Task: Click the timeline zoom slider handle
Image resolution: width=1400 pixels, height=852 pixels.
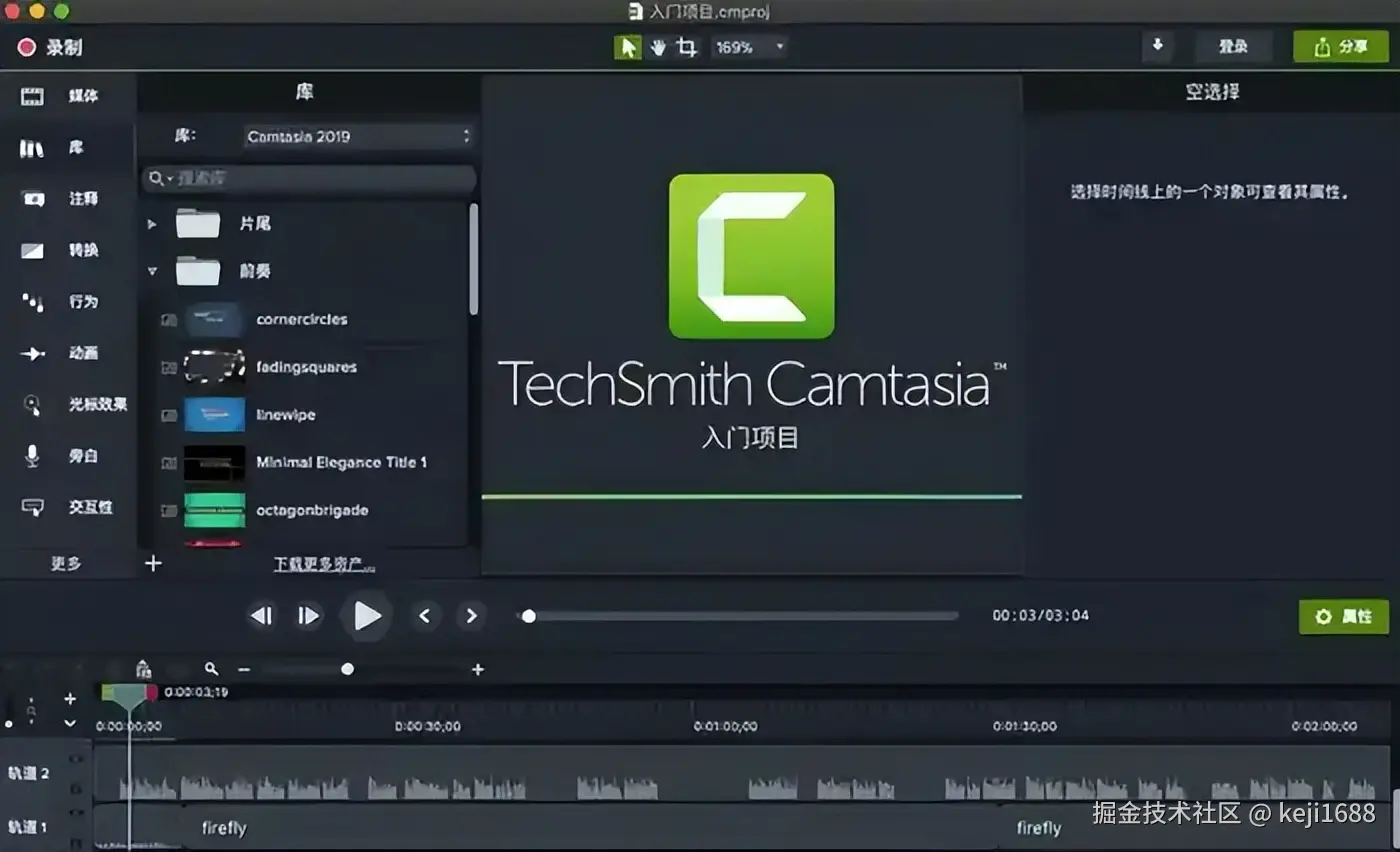Action: (347, 669)
